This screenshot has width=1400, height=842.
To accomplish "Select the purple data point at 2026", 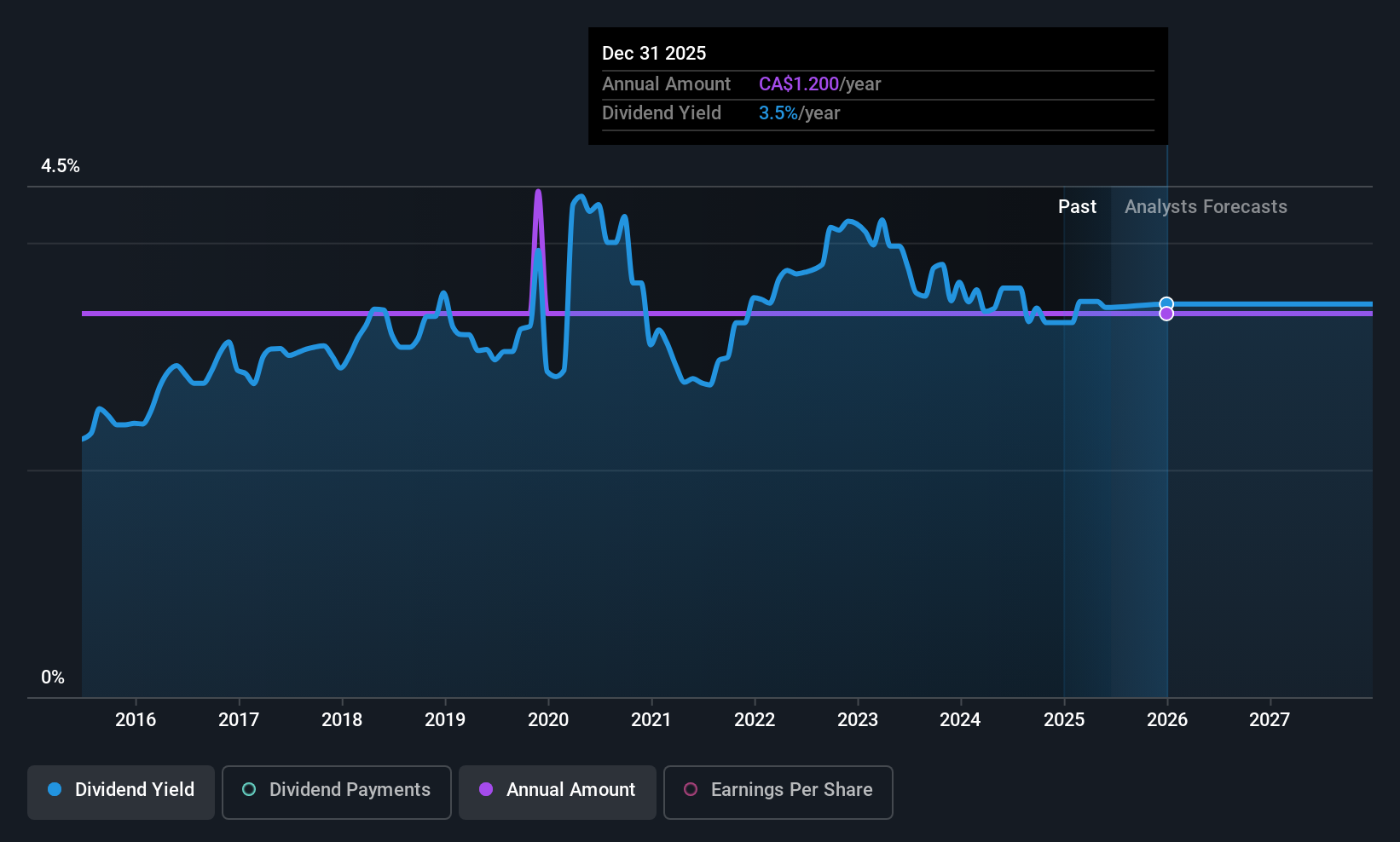I will [x=1166, y=314].
